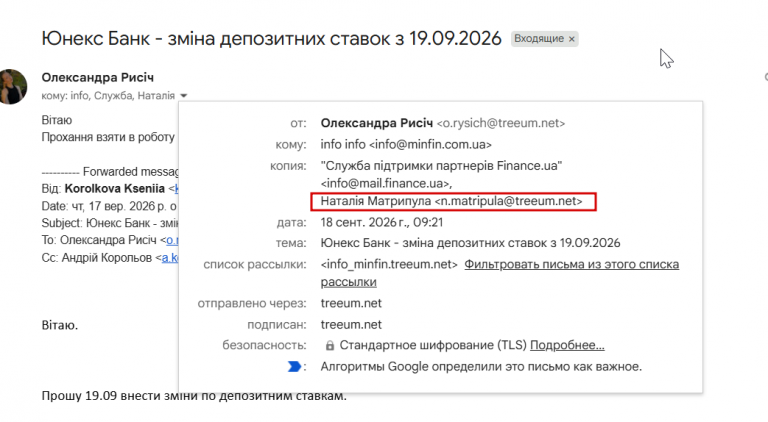Click the o.rysich@treeum.net sender address
Image resolution: width=768 pixels, height=422 pixels.
click(x=501, y=123)
